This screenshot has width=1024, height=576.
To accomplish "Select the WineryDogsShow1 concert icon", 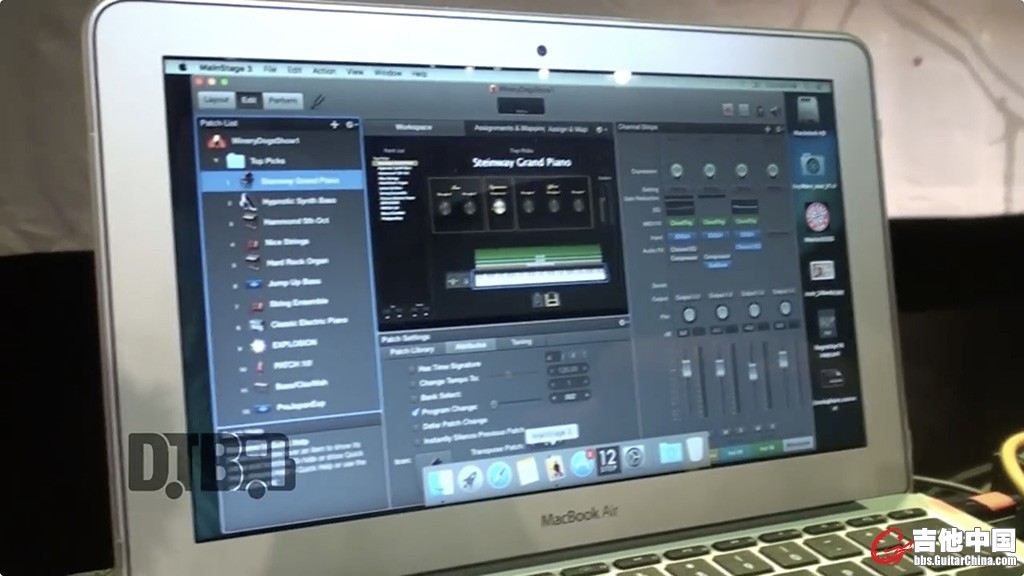I will 216,141.
